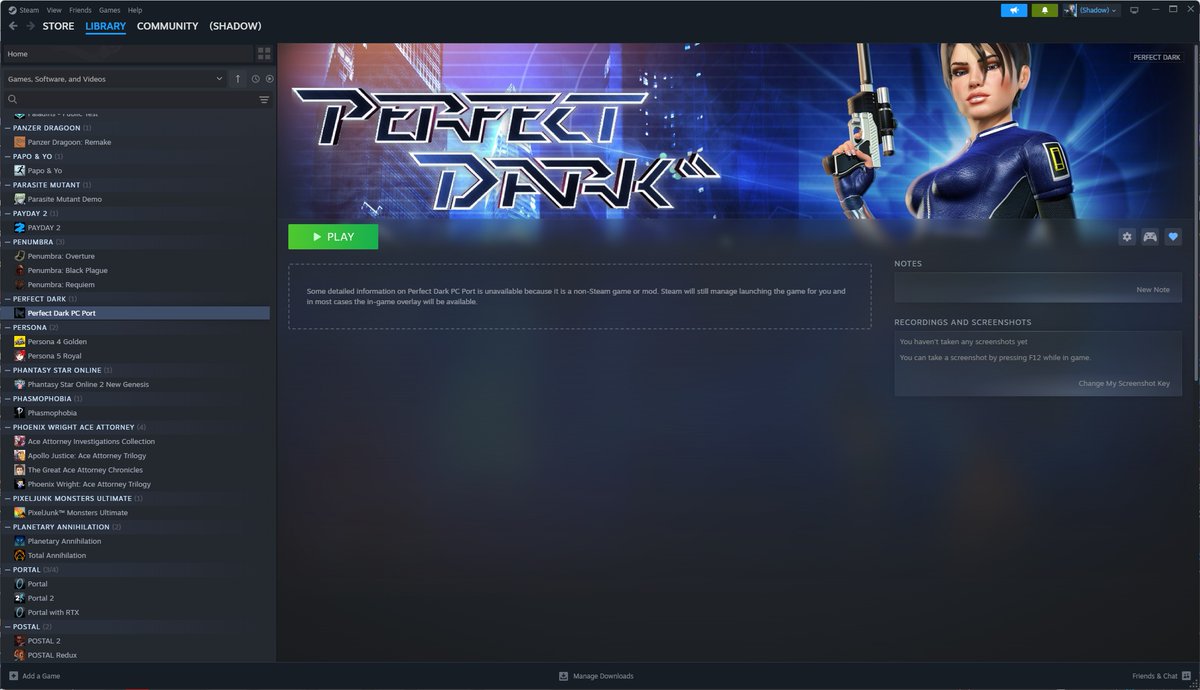Open game settings gear for Perfect Dark
1200x690 pixels.
[1127, 237]
